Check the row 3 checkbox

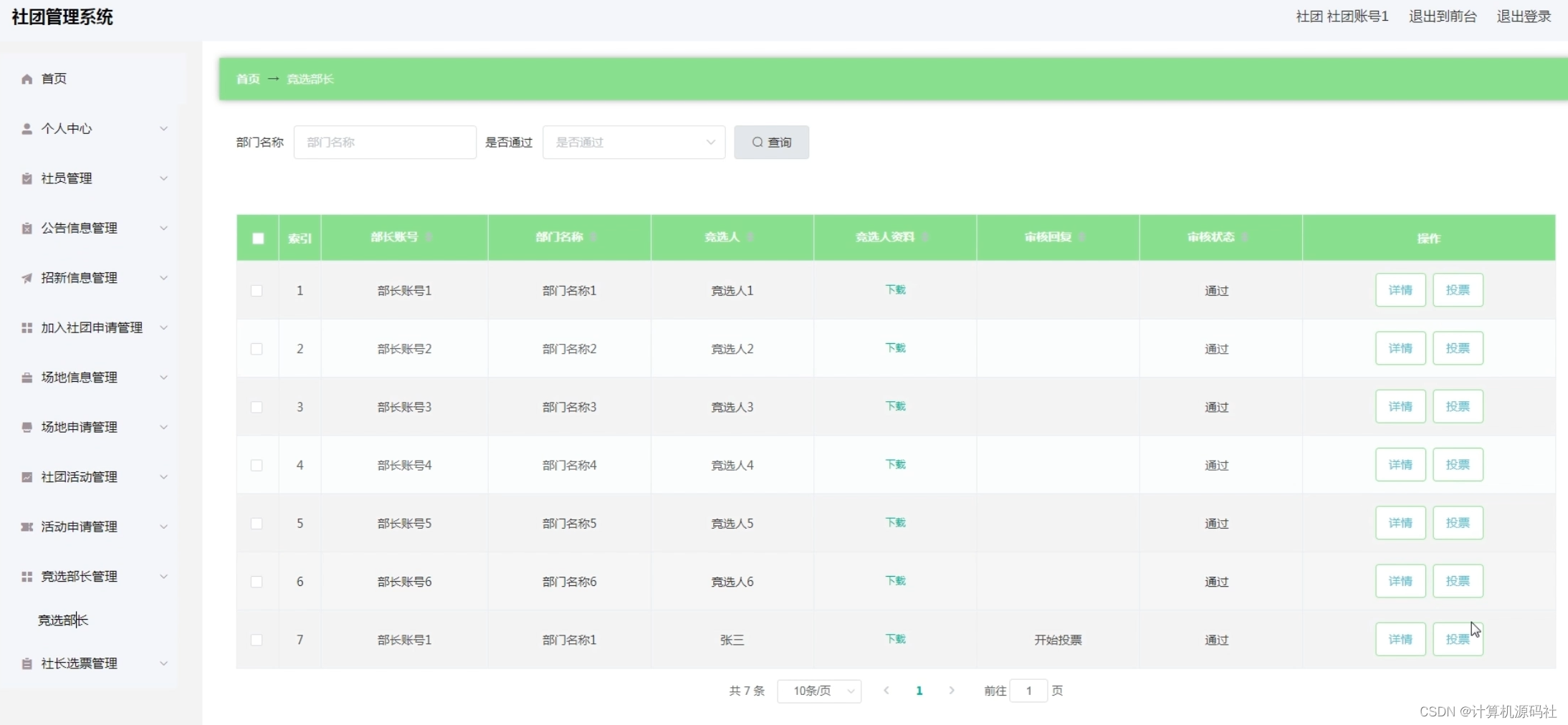pos(257,407)
